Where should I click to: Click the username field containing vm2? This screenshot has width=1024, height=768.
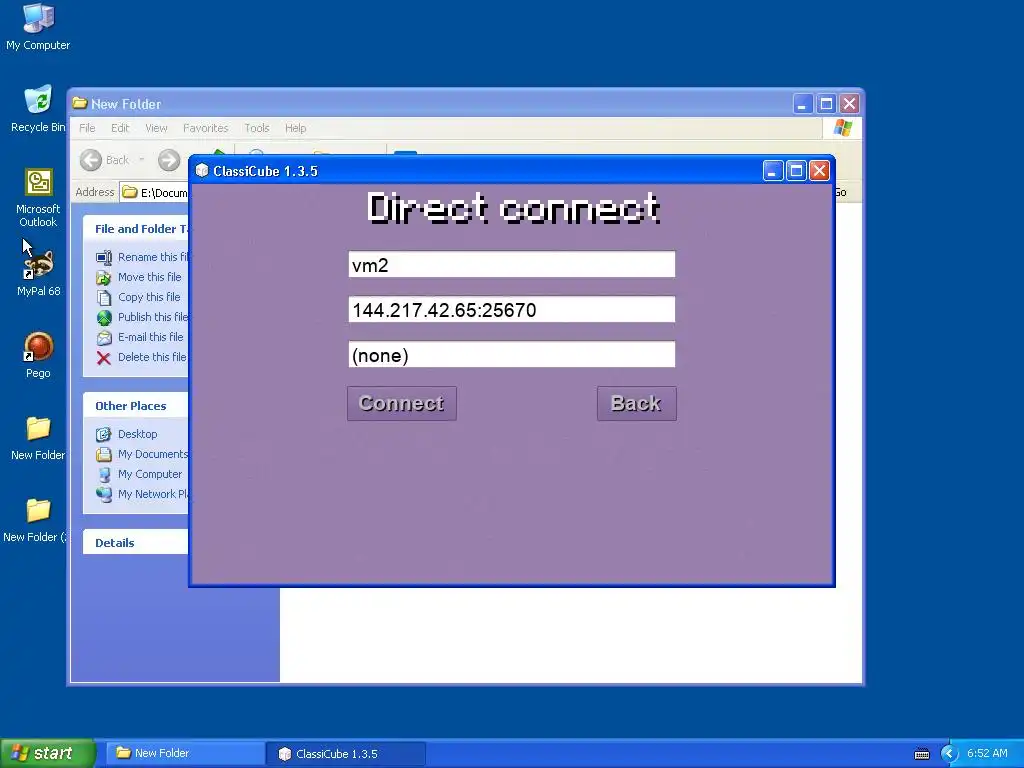click(511, 264)
